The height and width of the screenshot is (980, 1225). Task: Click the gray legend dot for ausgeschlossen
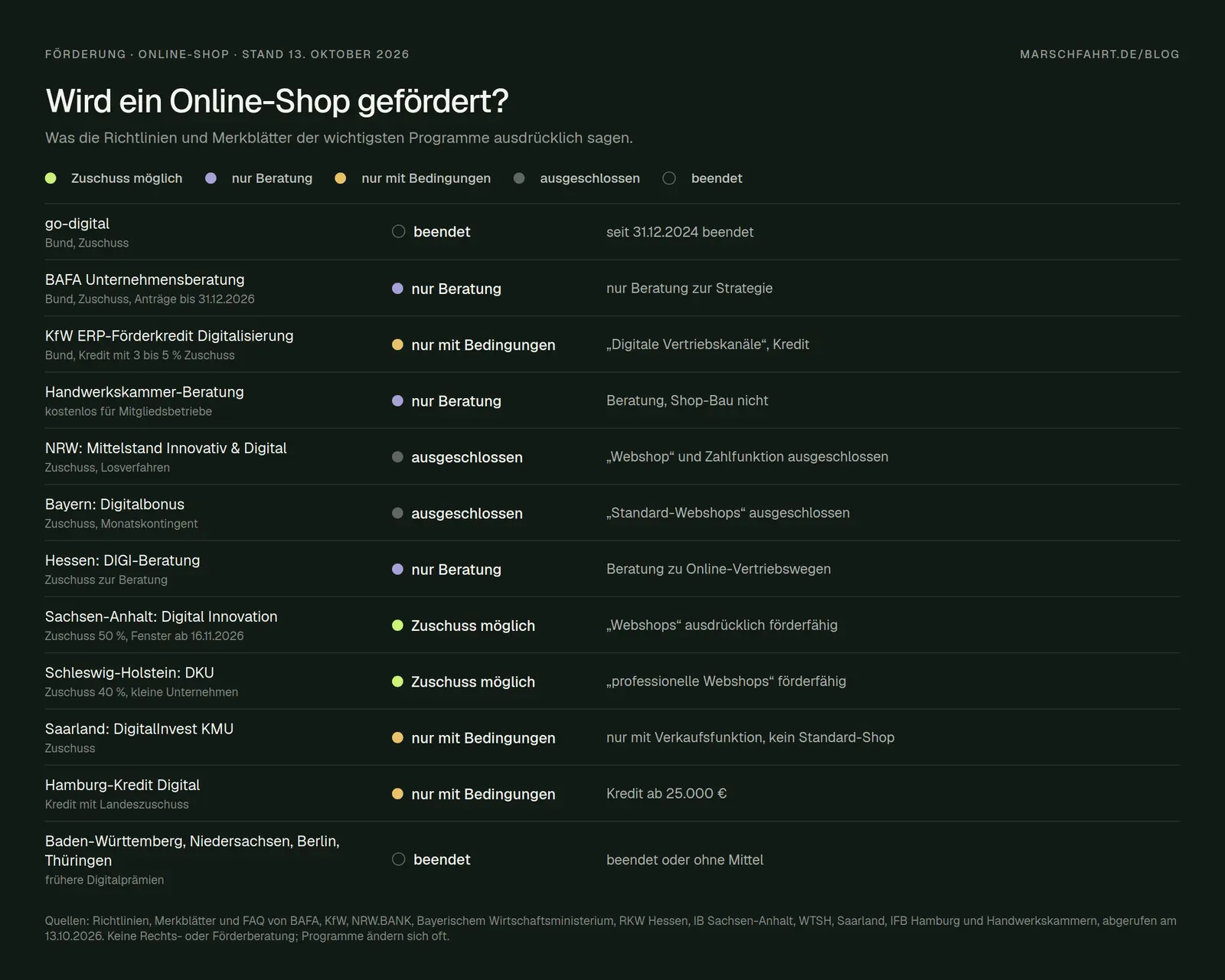(x=519, y=178)
